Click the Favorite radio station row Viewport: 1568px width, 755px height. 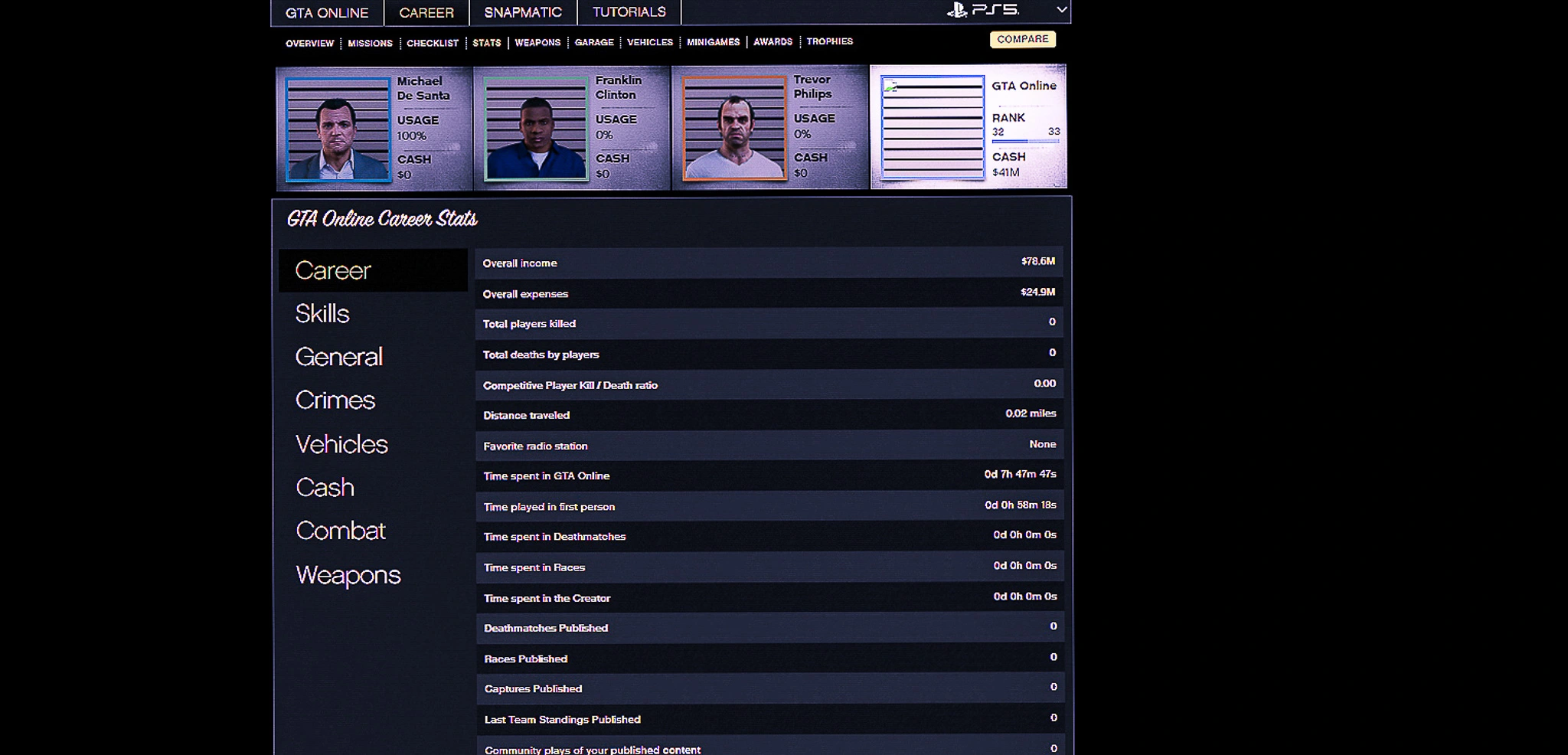tap(769, 445)
